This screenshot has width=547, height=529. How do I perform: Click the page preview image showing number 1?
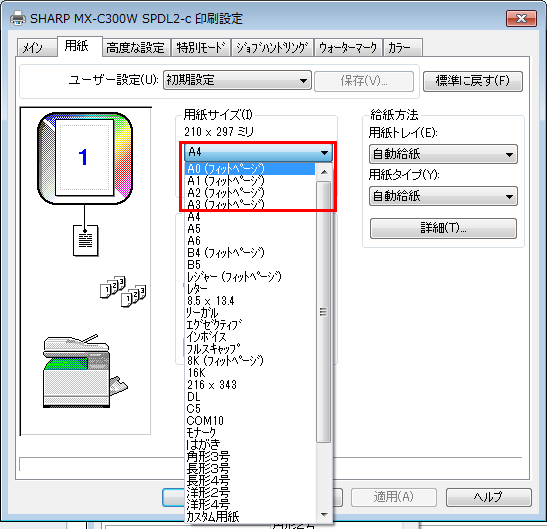pyautogui.click(x=85, y=158)
